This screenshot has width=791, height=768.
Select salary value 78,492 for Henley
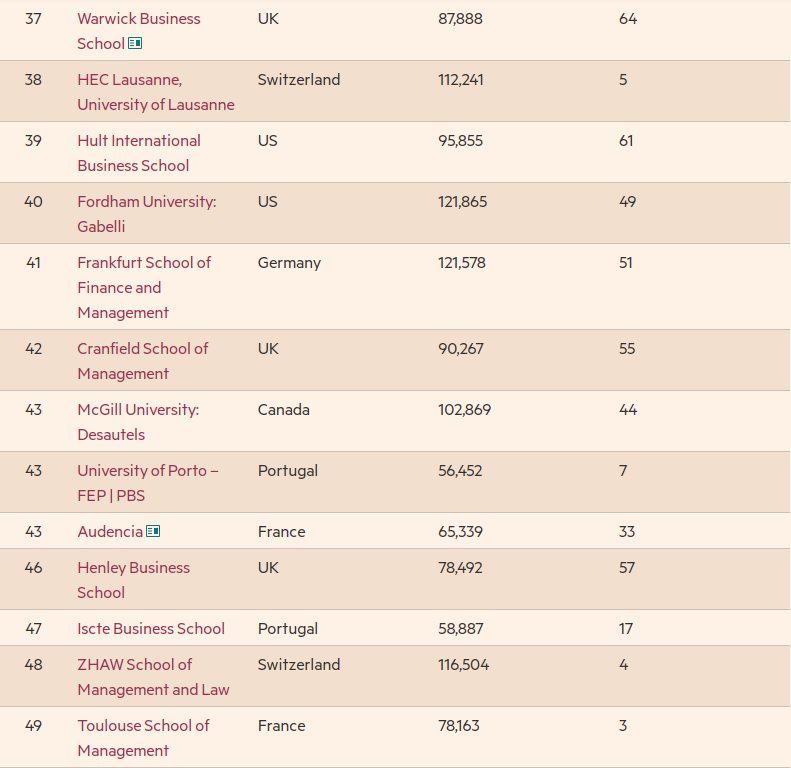460,568
